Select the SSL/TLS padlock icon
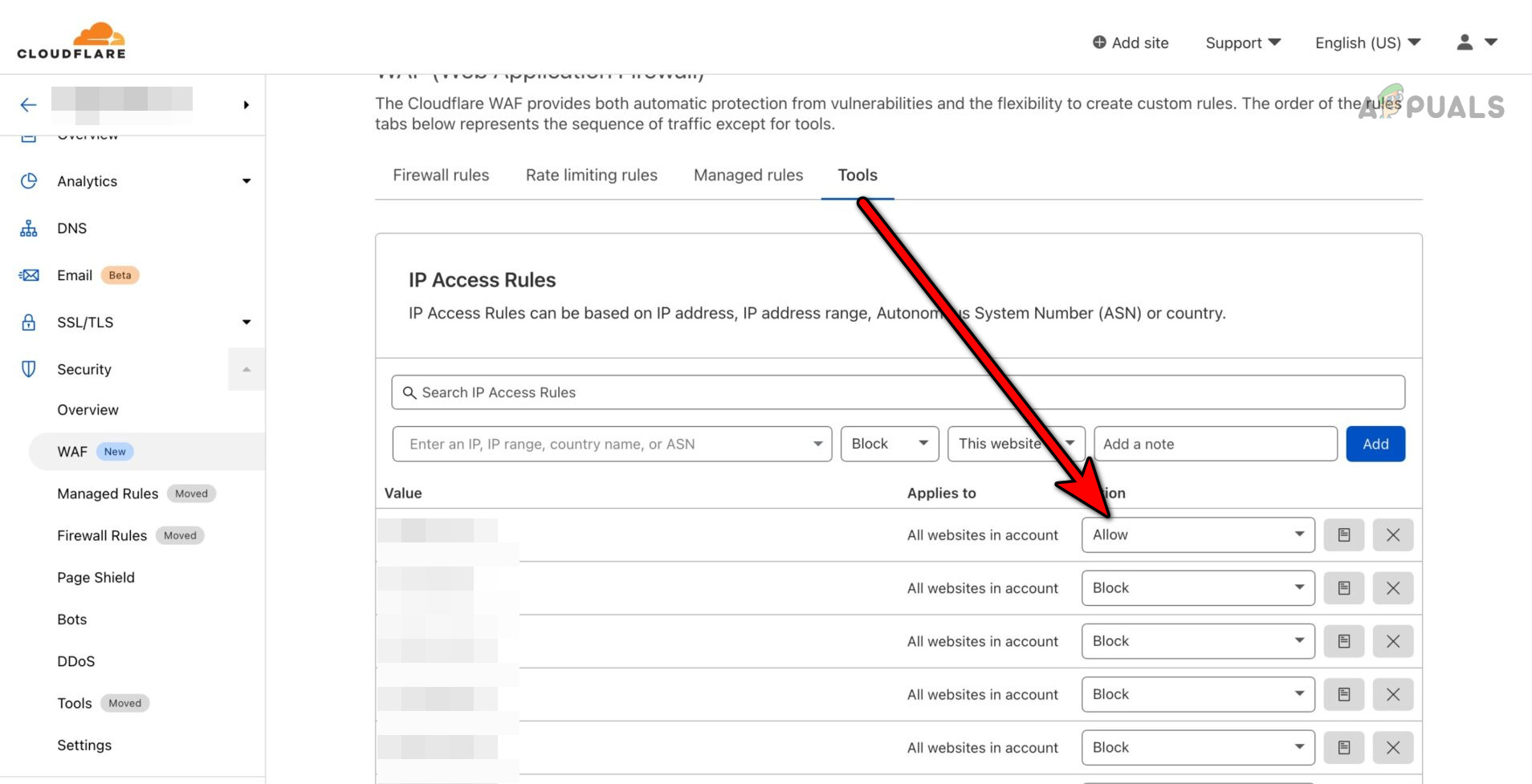 tap(28, 322)
